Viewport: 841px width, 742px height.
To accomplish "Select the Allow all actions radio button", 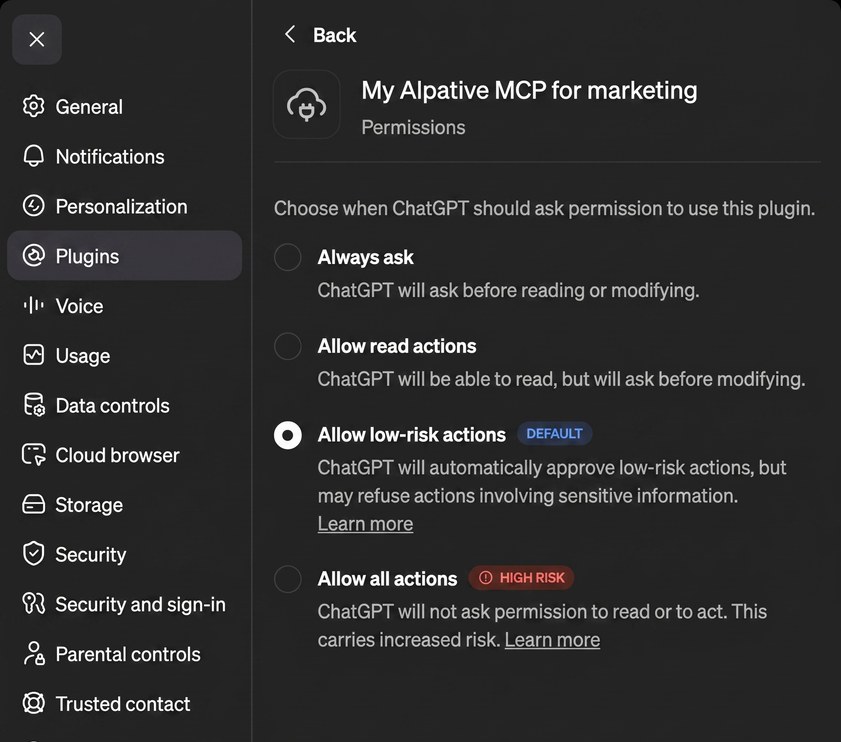I will point(287,579).
